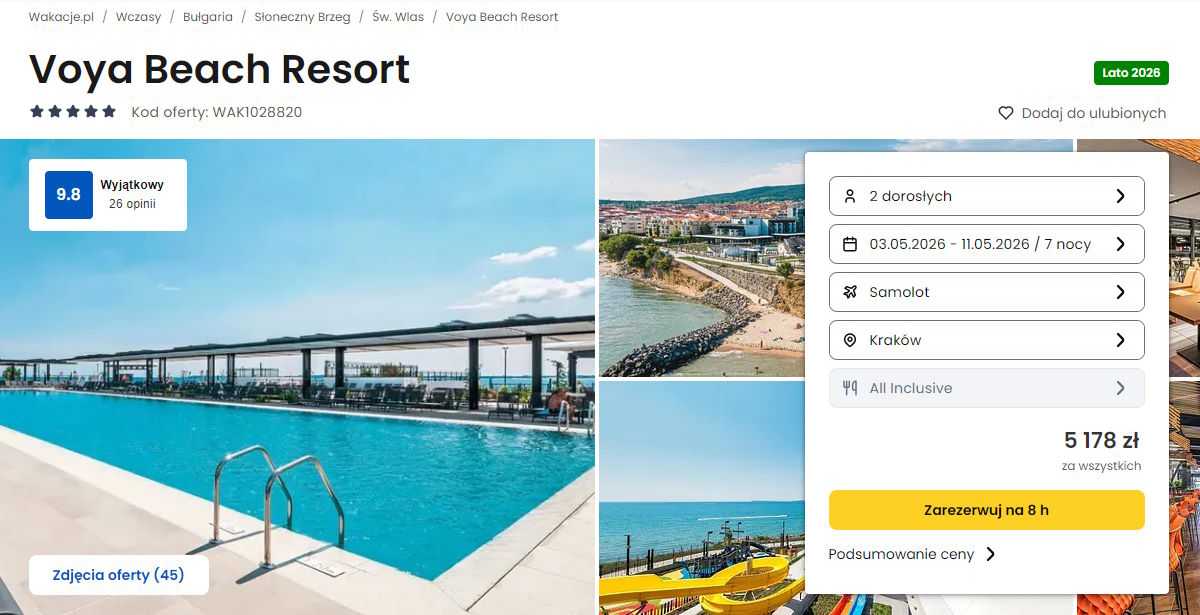
Task: Open the coastal aerial view photo thumbnail
Action: (x=701, y=258)
